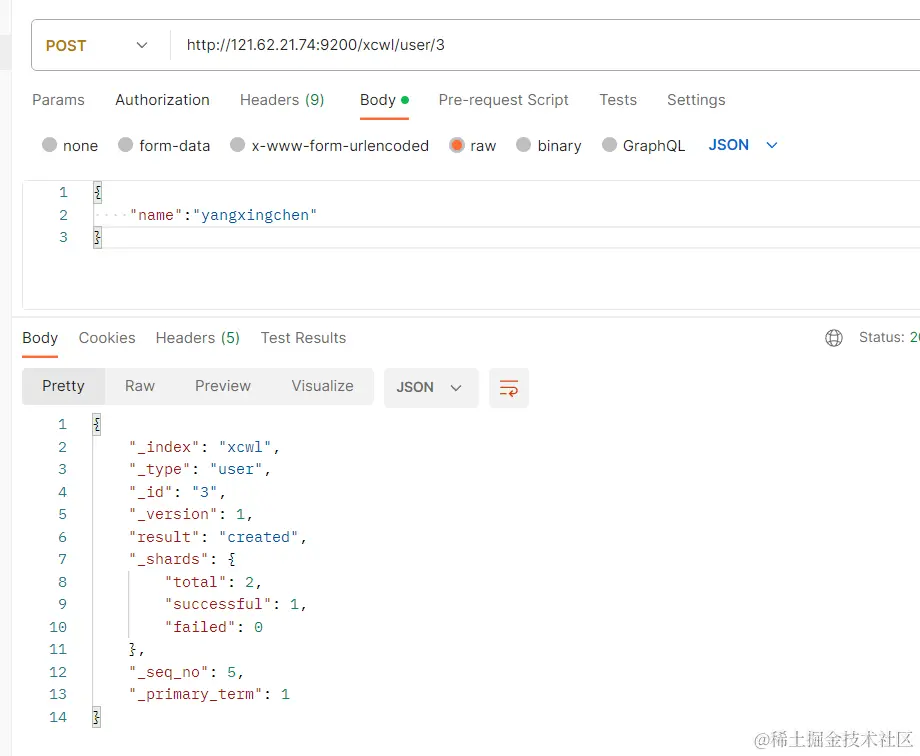Open the blue JSON format dropdown
The height and width of the screenshot is (756, 920).
click(x=743, y=145)
